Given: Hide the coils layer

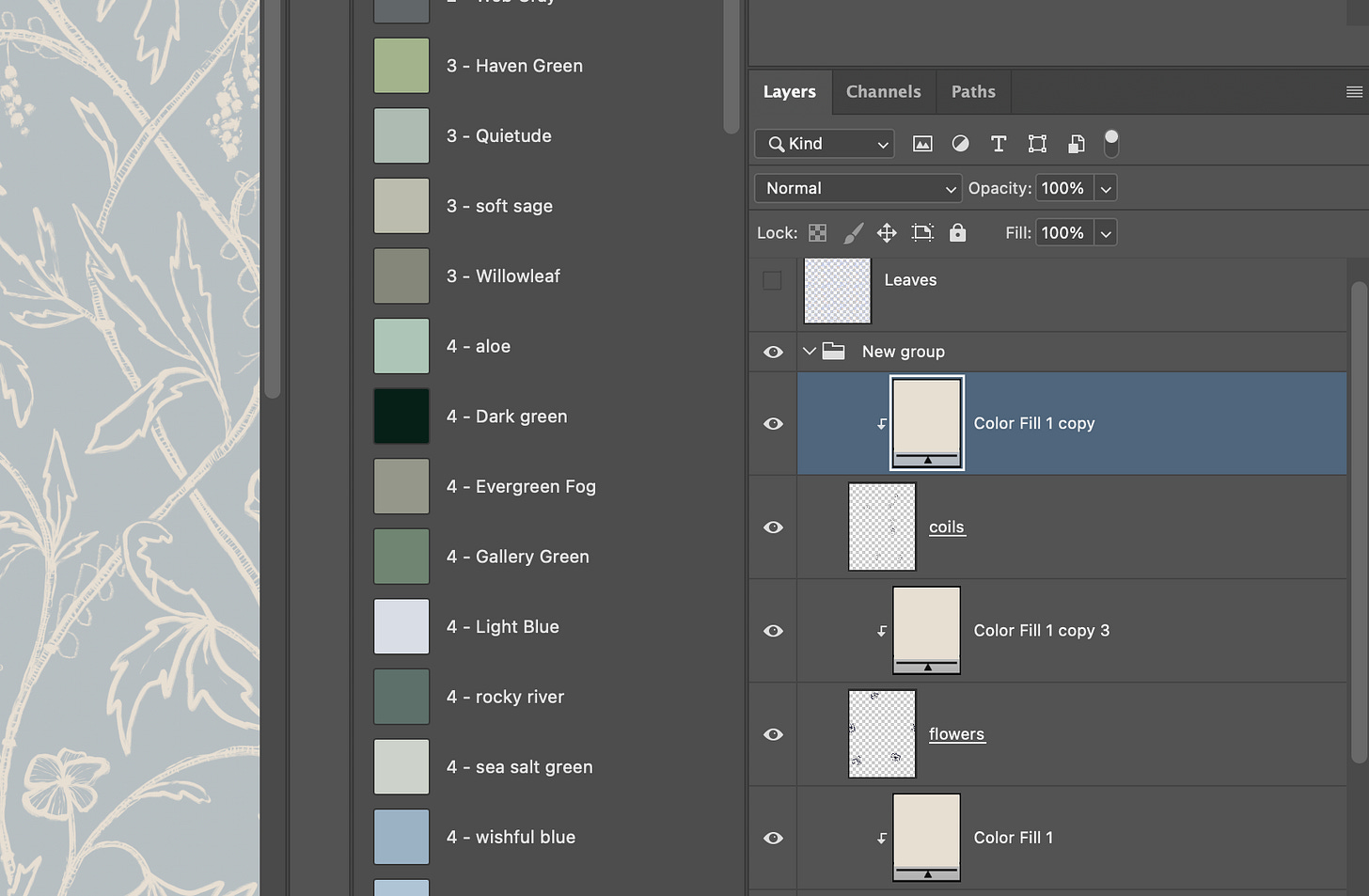Looking at the screenshot, I should click(x=773, y=527).
